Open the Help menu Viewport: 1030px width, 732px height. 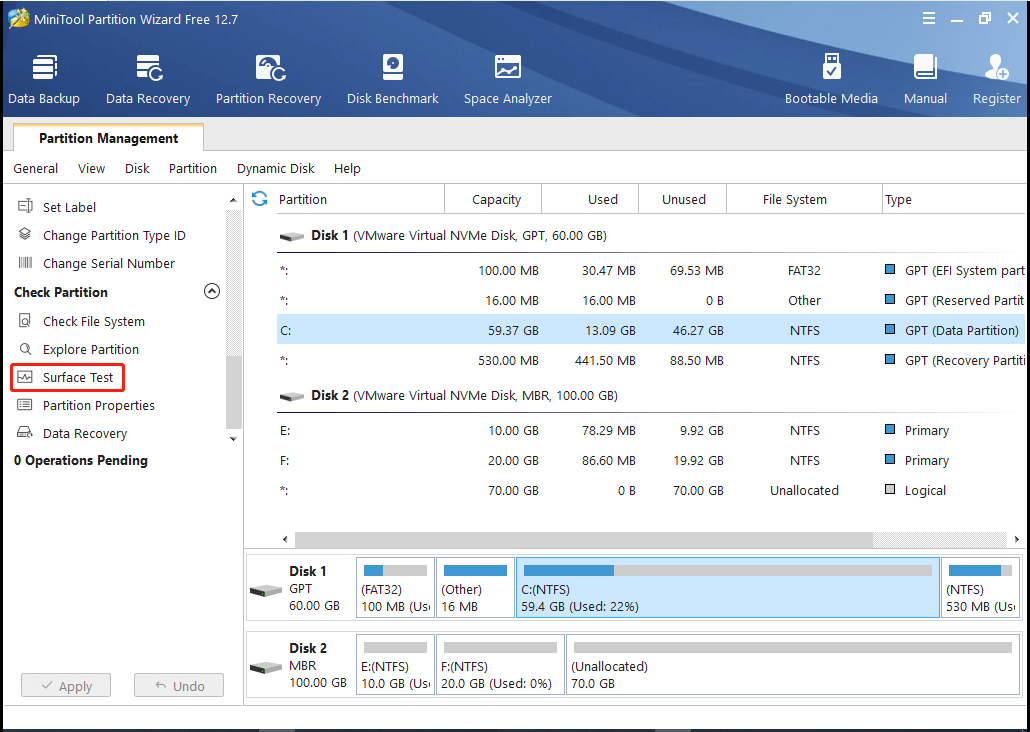coord(347,169)
